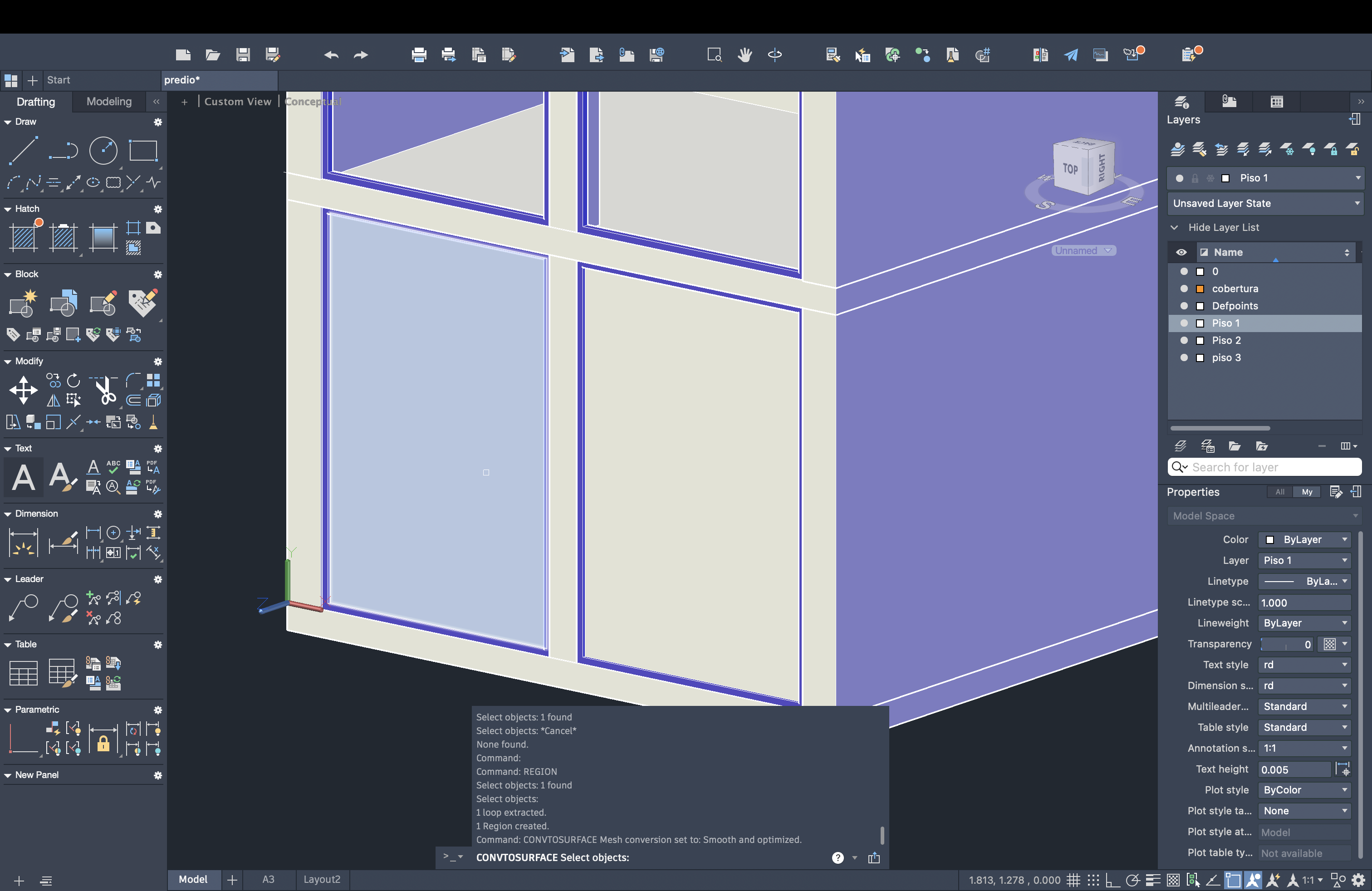Click the Undo arrow in toolbar
Viewport: 1372px width, 891px height.
pos(331,55)
